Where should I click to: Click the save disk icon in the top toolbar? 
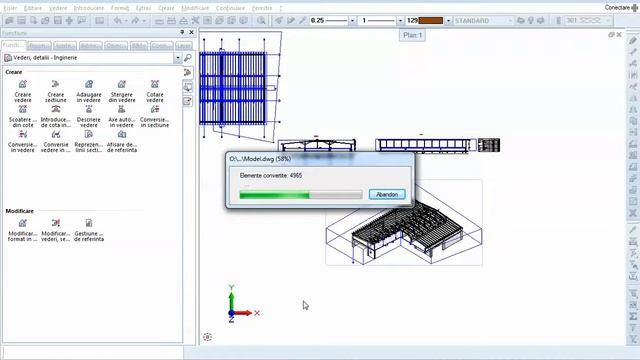point(58,20)
